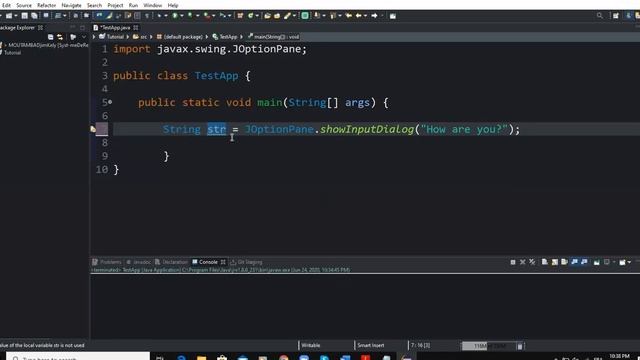Toggle Block Selection Mode icon

click(x=137, y=16)
